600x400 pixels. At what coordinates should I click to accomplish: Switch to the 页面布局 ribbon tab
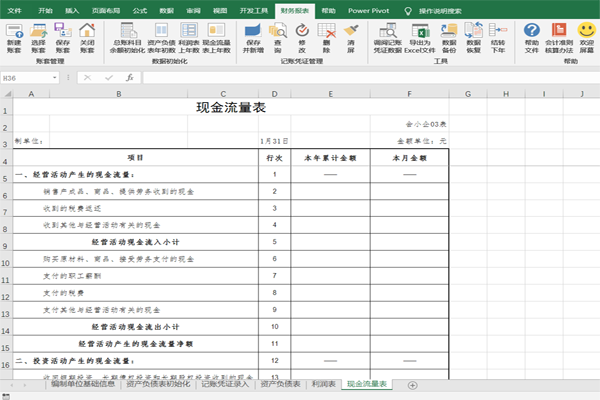pos(106,11)
